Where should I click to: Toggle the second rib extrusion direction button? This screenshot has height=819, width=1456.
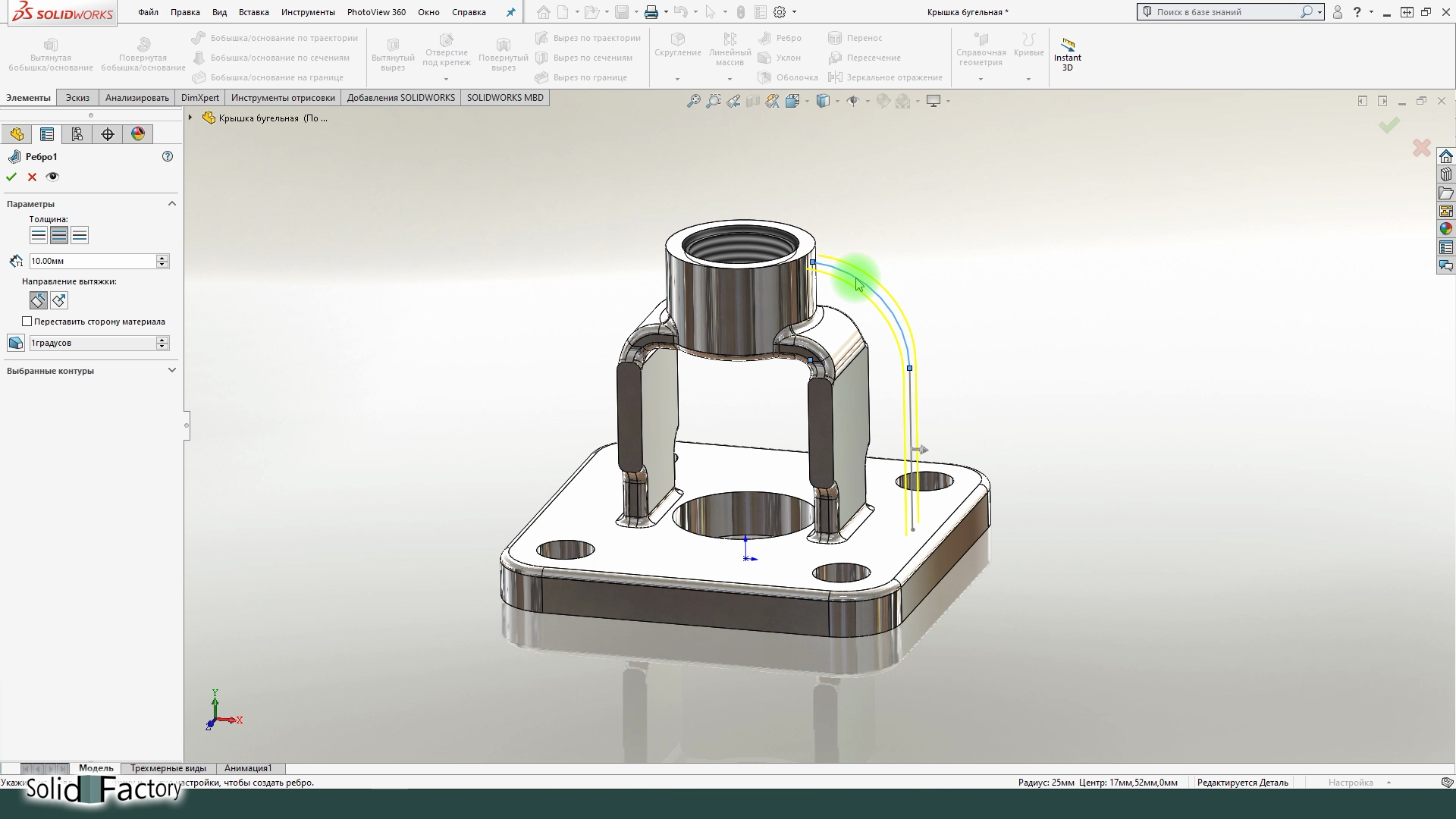point(59,300)
